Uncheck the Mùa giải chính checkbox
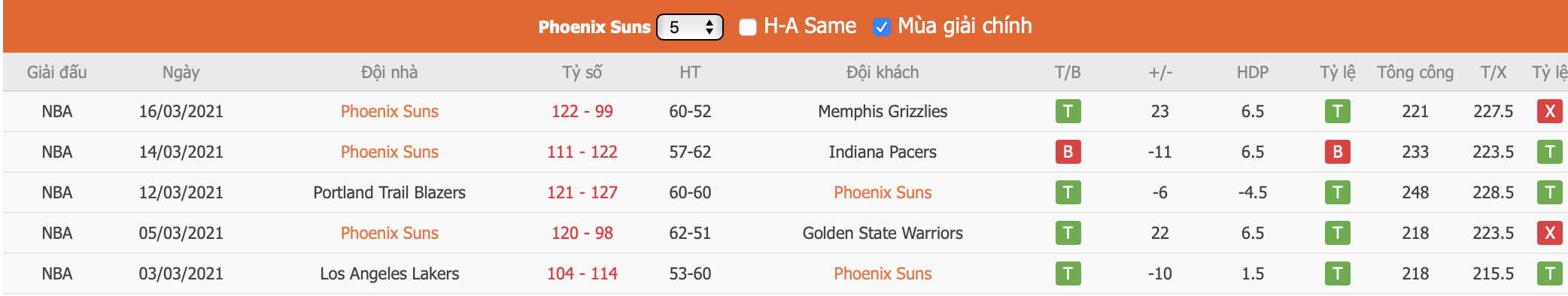This screenshot has height=296, width=1568. pyautogui.click(x=881, y=27)
